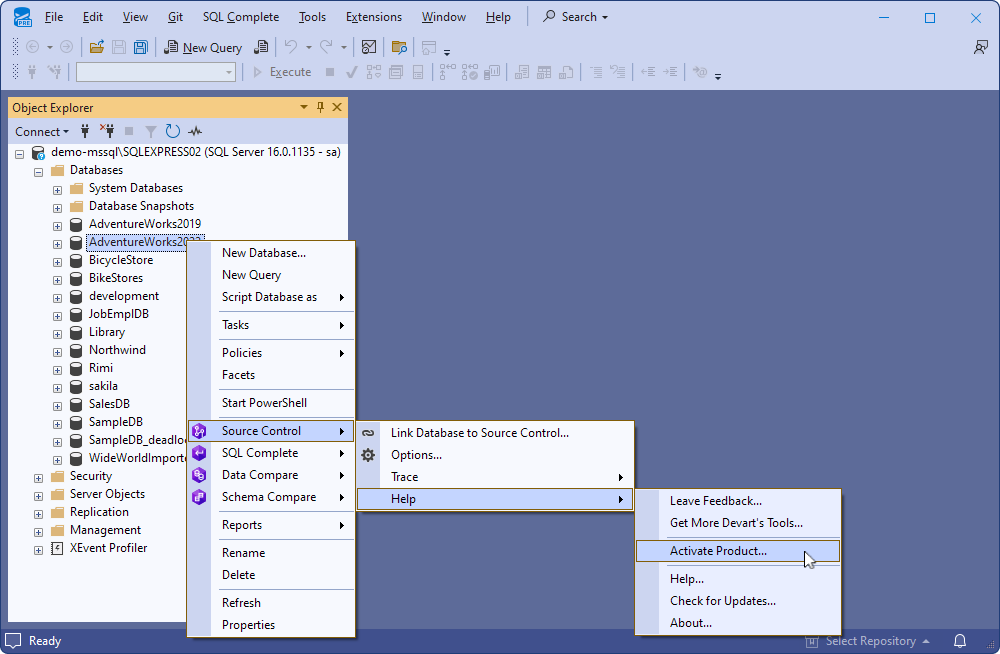The image size is (1000, 654).
Task: Expand the Management folder
Action: [38, 531]
